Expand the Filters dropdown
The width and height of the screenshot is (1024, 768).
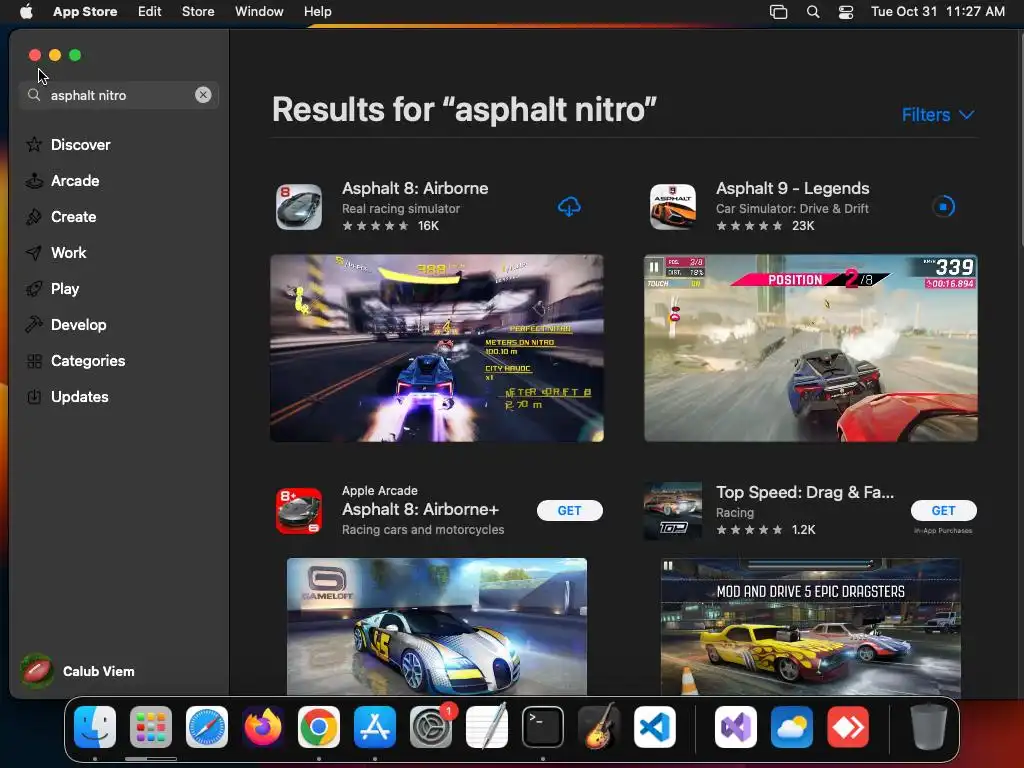[938, 115]
